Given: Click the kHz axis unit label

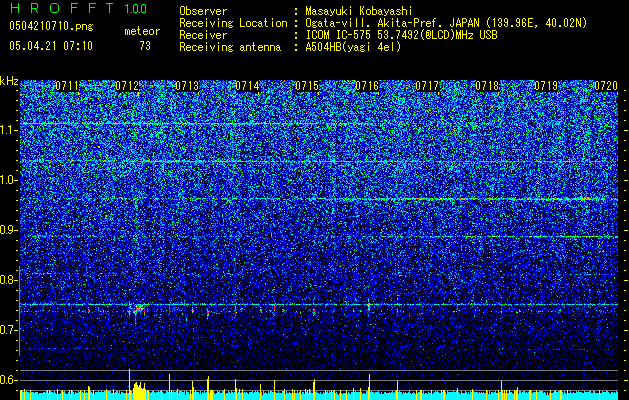Looking at the screenshot, I should [x=9, y=81].
